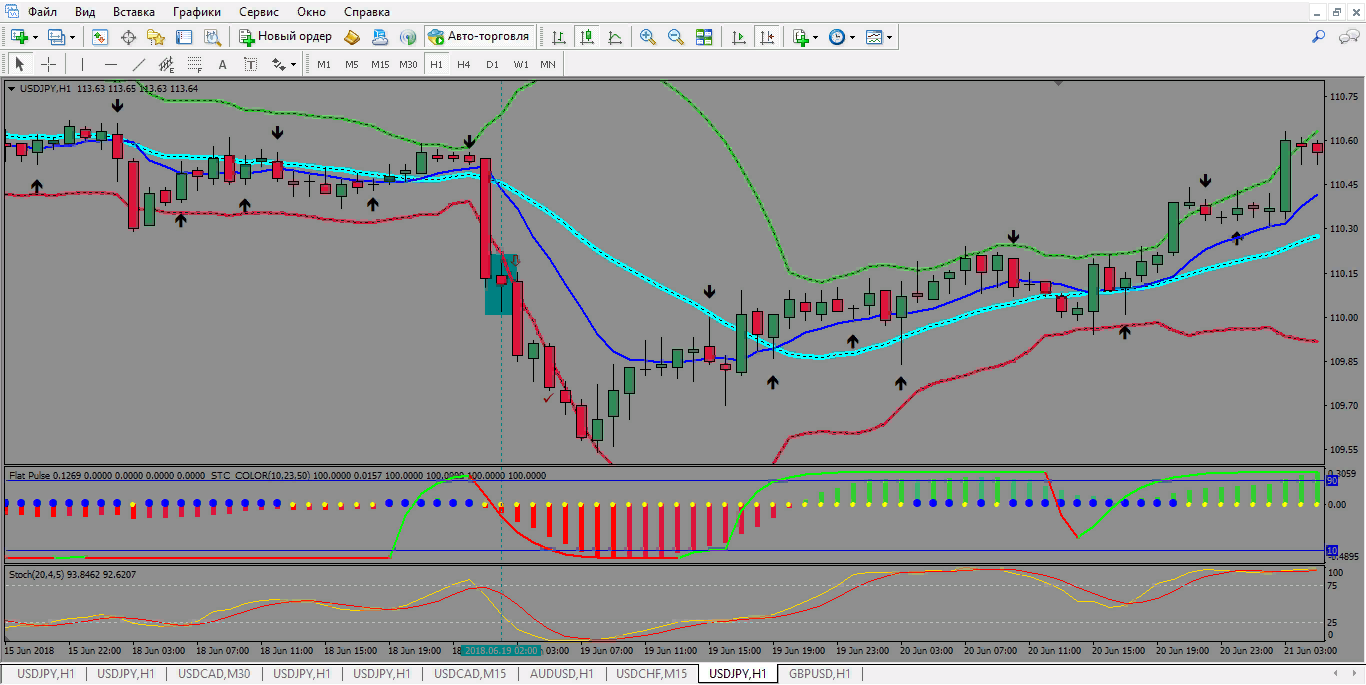Open the chart templates icon
The width and height of the screenshot is (1366, 685).
pyautogui.click(x=874, y=37)
